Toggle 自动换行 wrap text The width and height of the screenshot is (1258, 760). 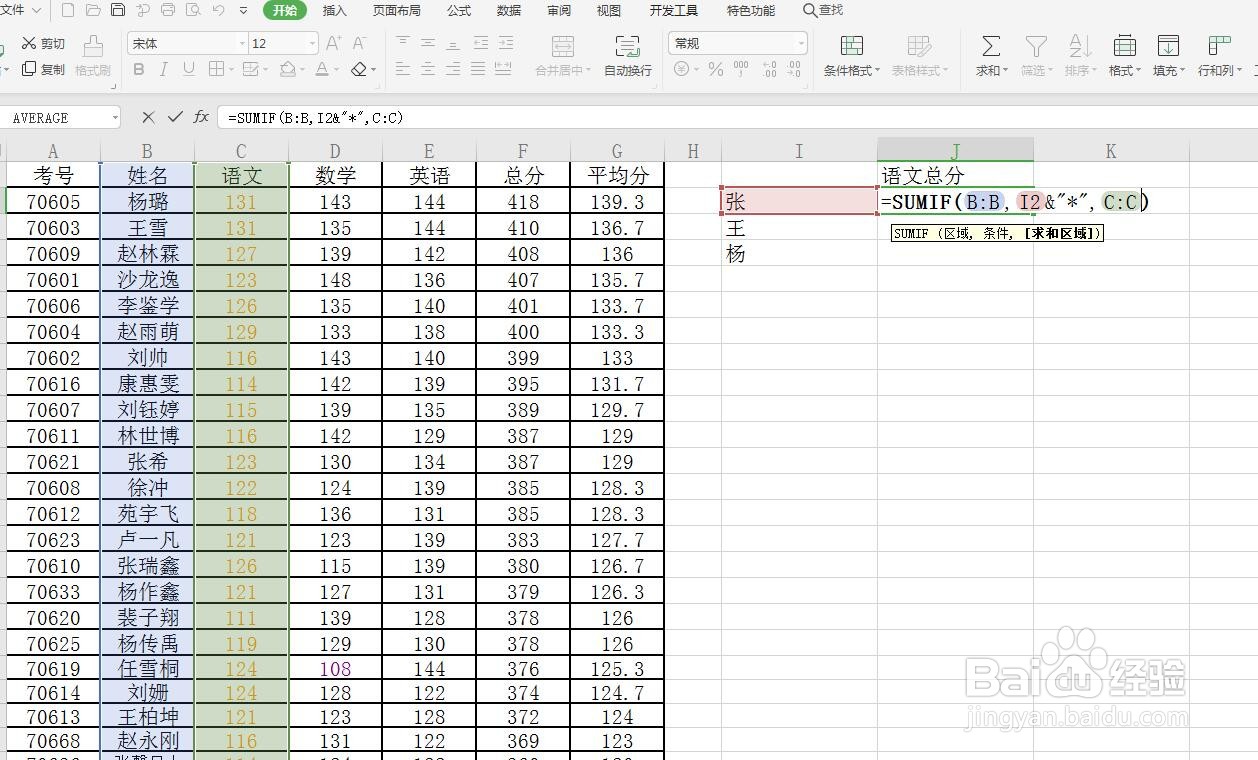click(628, 55)
